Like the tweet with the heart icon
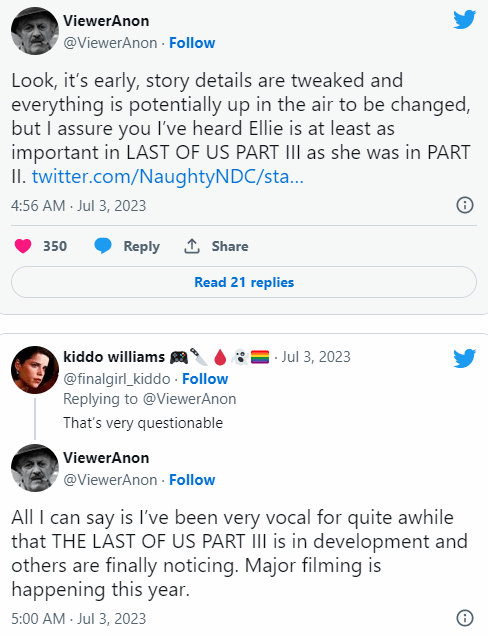Viewport: 488px width, 636px height. pyautogui.click(x=23, y=246)
